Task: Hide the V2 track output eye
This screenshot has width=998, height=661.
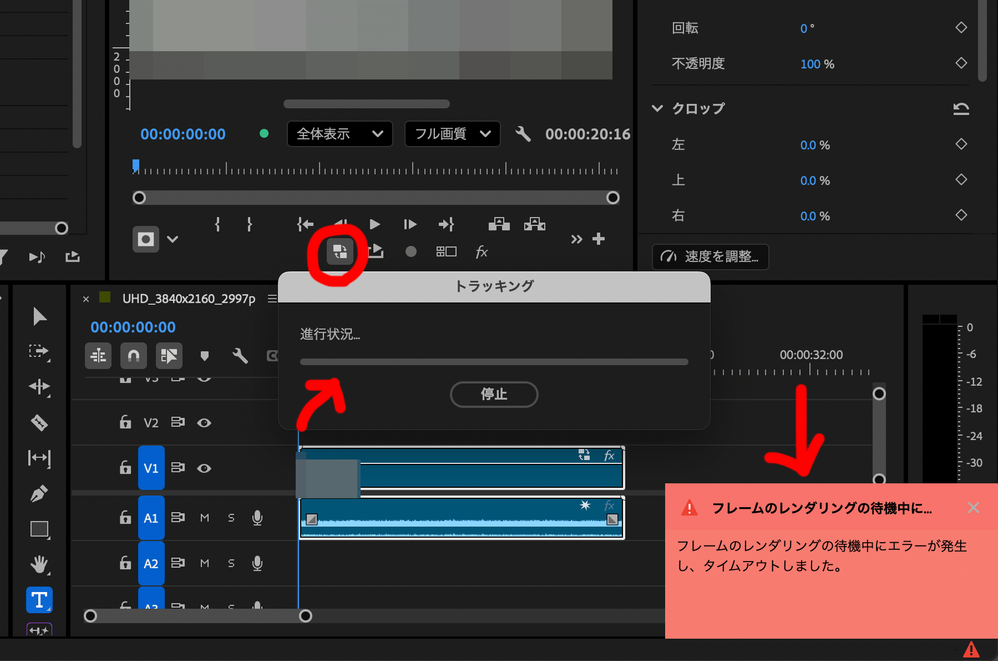Action: [x=204, y=422]
